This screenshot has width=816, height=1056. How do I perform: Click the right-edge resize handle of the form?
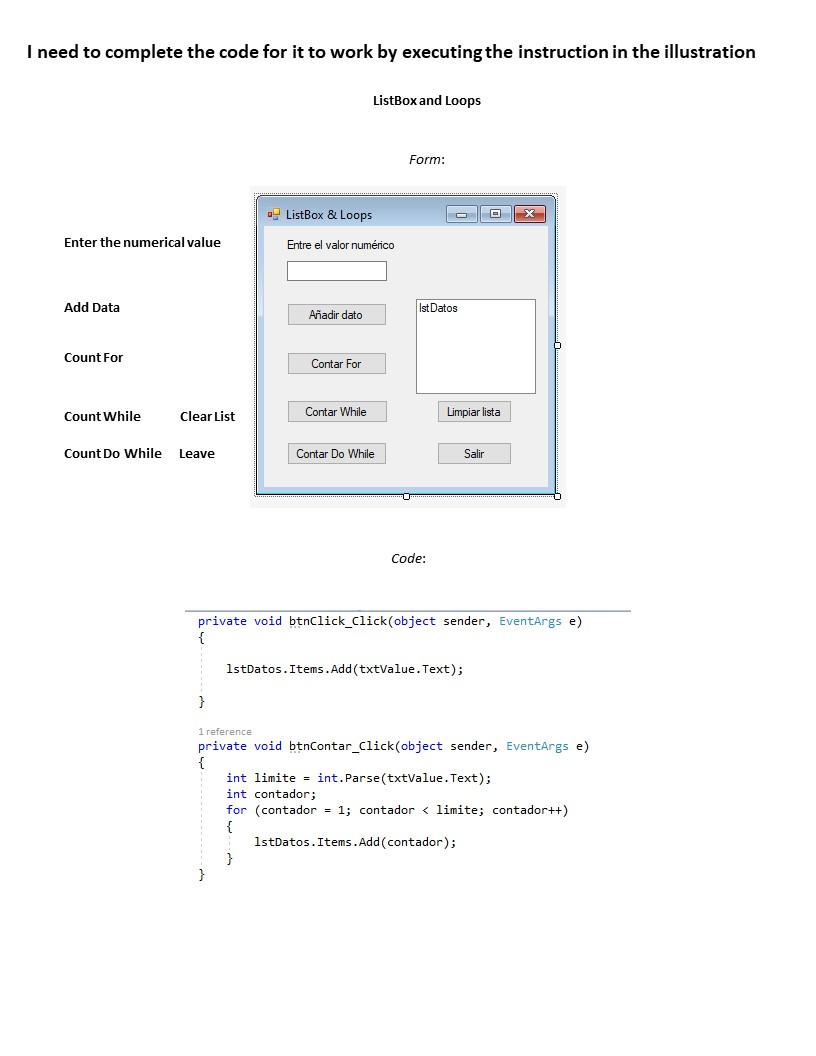557,345
